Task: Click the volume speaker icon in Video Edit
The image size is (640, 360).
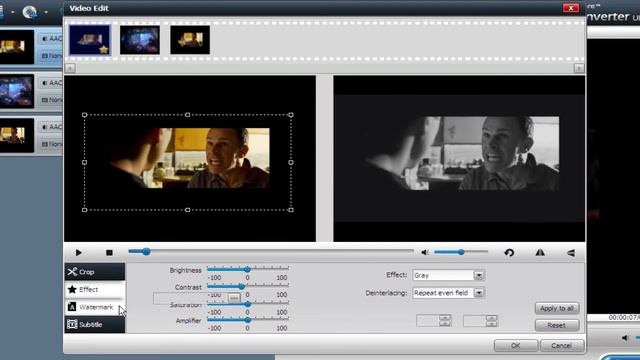Action: click(x=424, y=253)
